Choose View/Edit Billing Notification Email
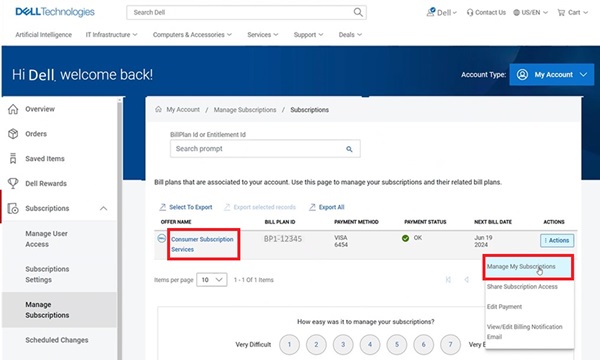Viewport: 600px width, 360px height. (524, 332)
